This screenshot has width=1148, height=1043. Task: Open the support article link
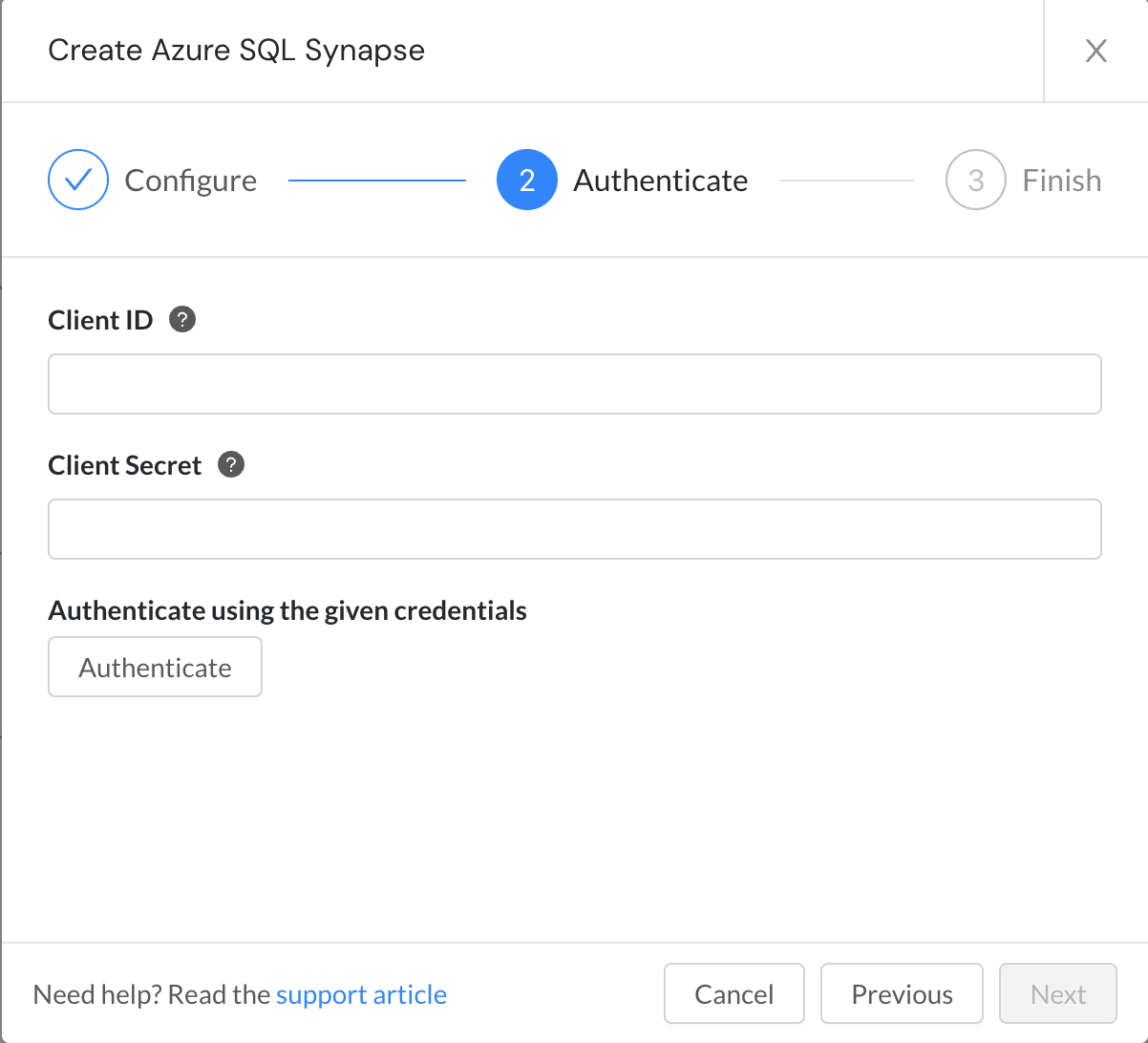[361, 994]
